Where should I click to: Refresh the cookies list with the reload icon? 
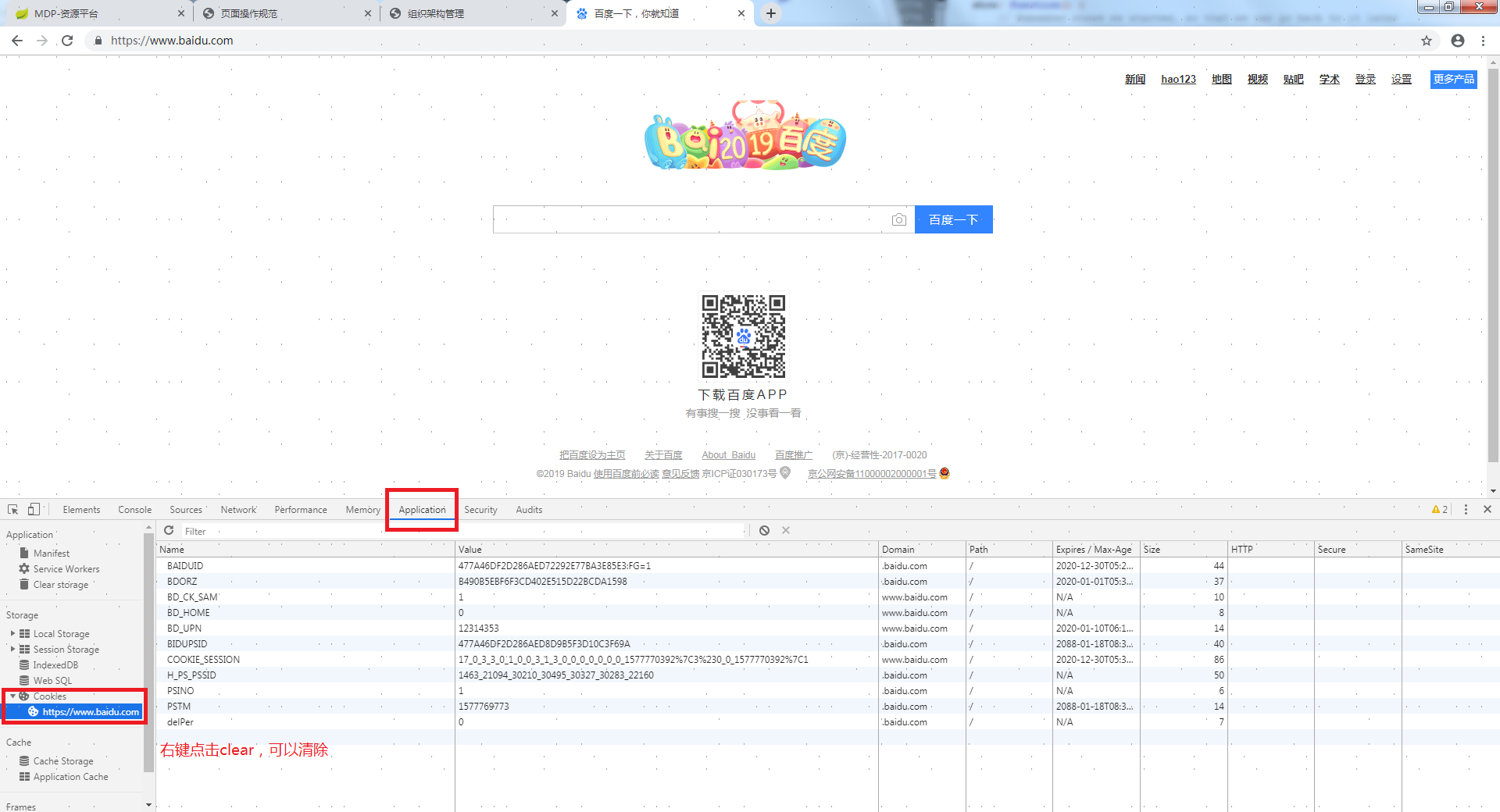(x=169, y=531)
